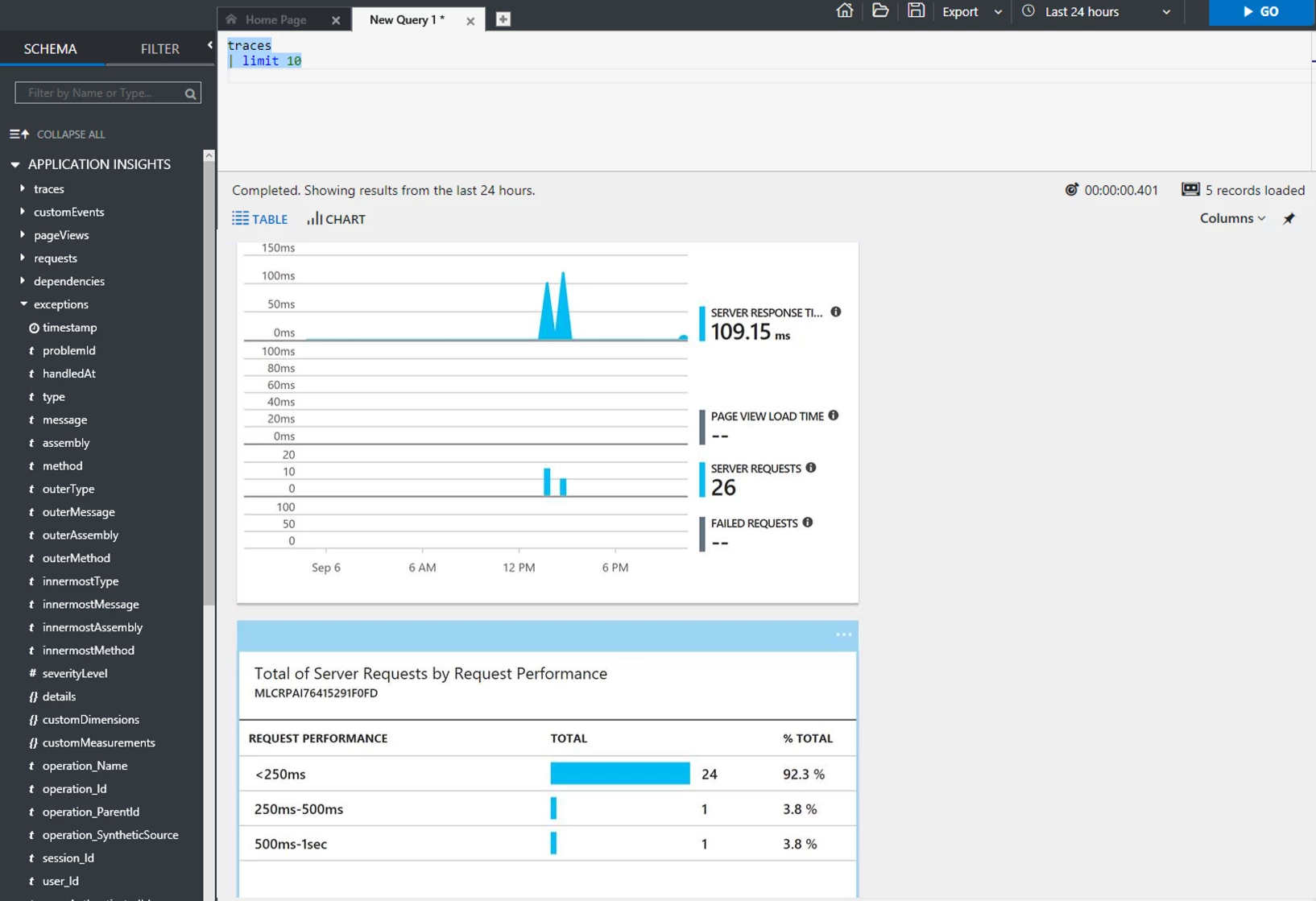
Task: Click the query duration timer icon
Action: click(x=1071, y=190)
